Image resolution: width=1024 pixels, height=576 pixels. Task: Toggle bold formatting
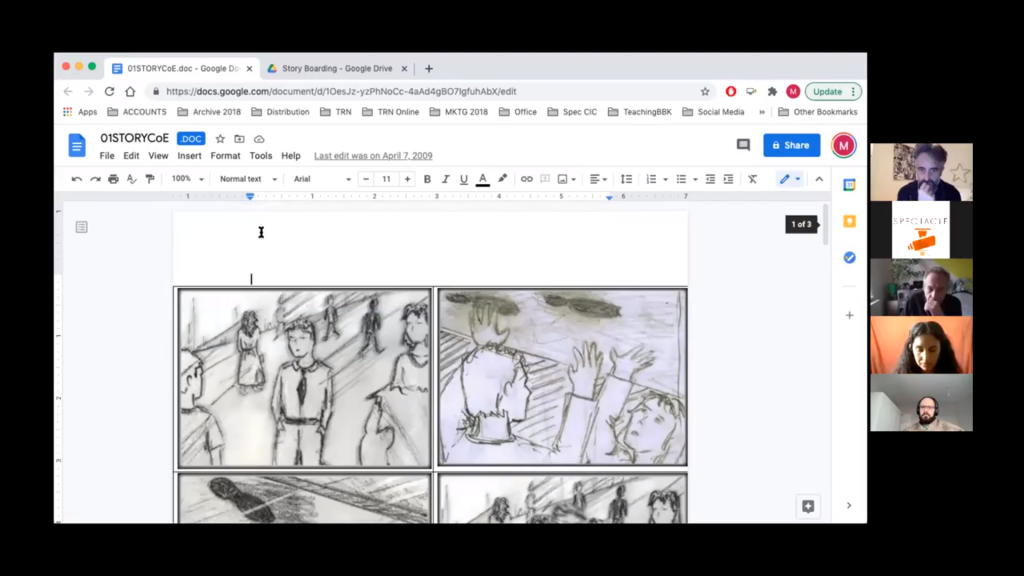pos(427,179)
